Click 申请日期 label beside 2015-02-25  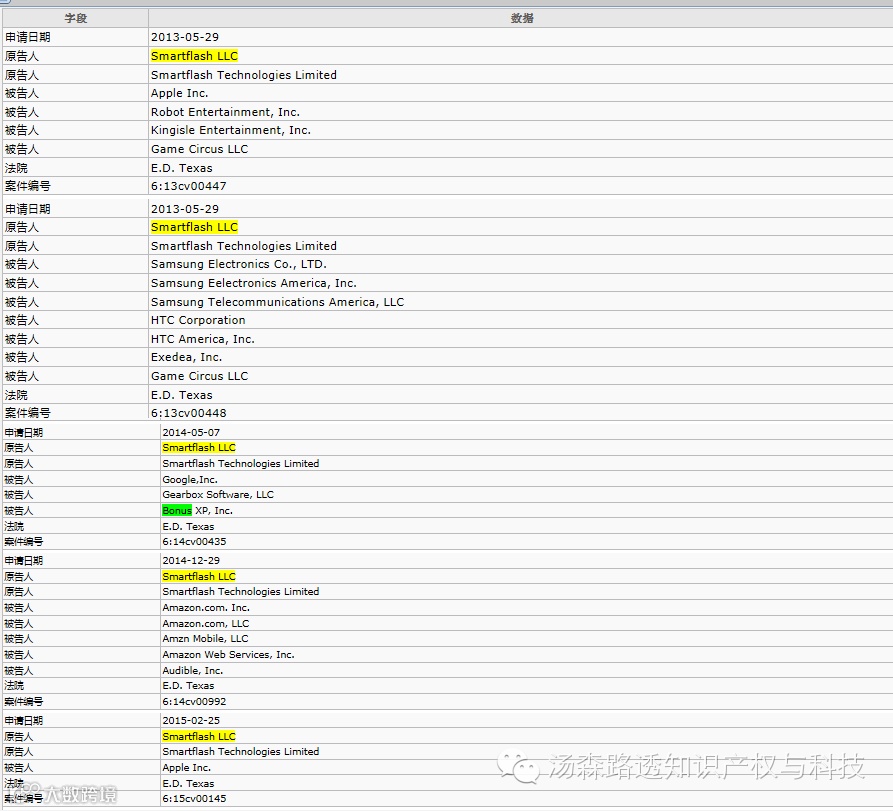click(x=23, y=720)
